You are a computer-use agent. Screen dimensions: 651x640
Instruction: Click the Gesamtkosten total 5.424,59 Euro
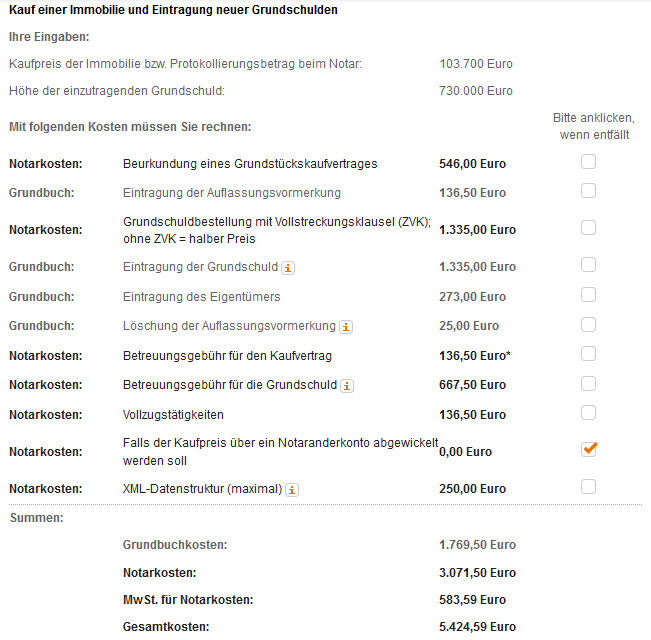coord(477,627)
